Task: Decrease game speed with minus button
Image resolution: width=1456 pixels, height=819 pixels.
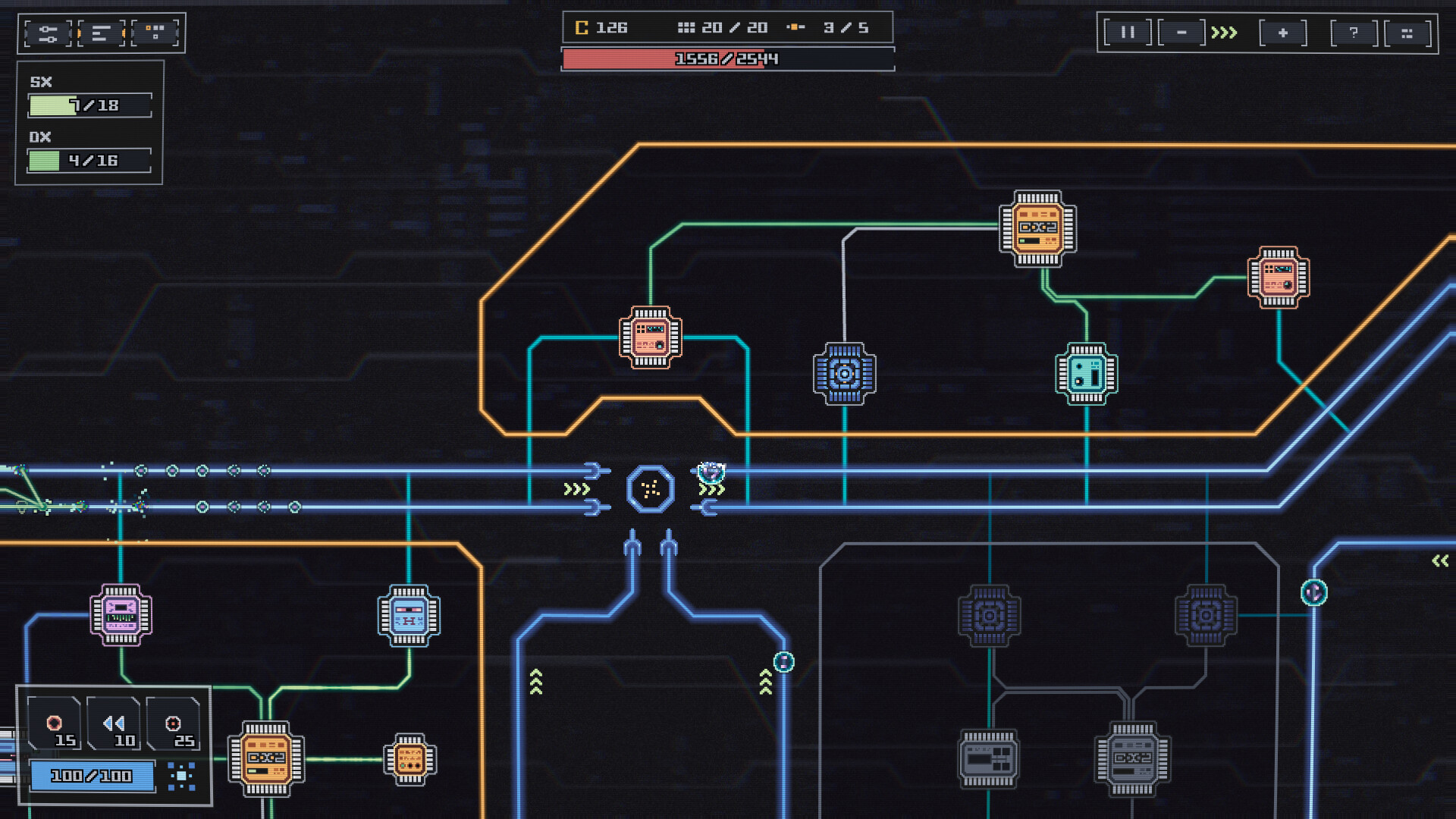Action: pyautogui.click(x=1181, y=33)
